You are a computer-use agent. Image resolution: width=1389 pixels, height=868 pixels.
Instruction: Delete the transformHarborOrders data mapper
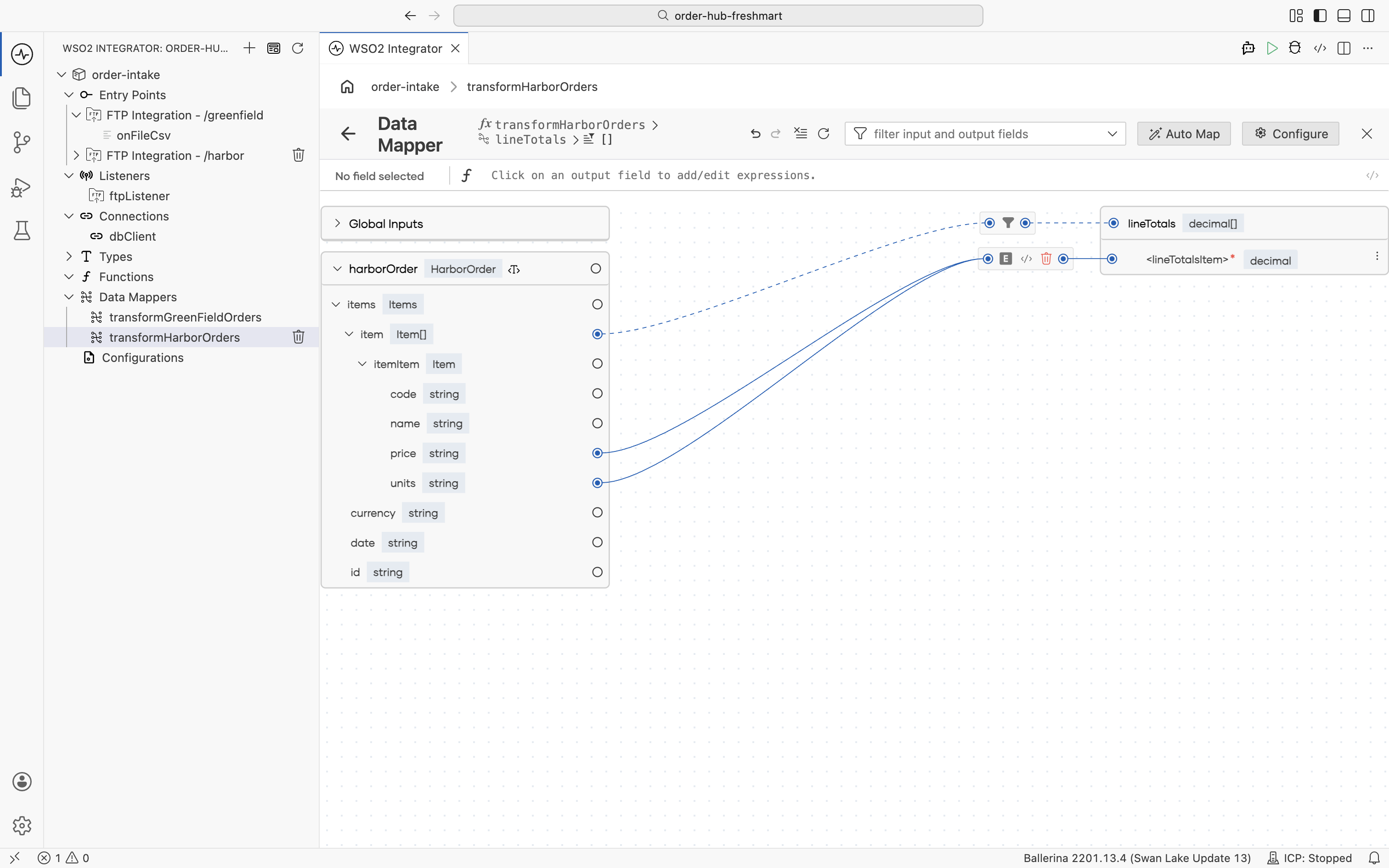coord(299,338)
